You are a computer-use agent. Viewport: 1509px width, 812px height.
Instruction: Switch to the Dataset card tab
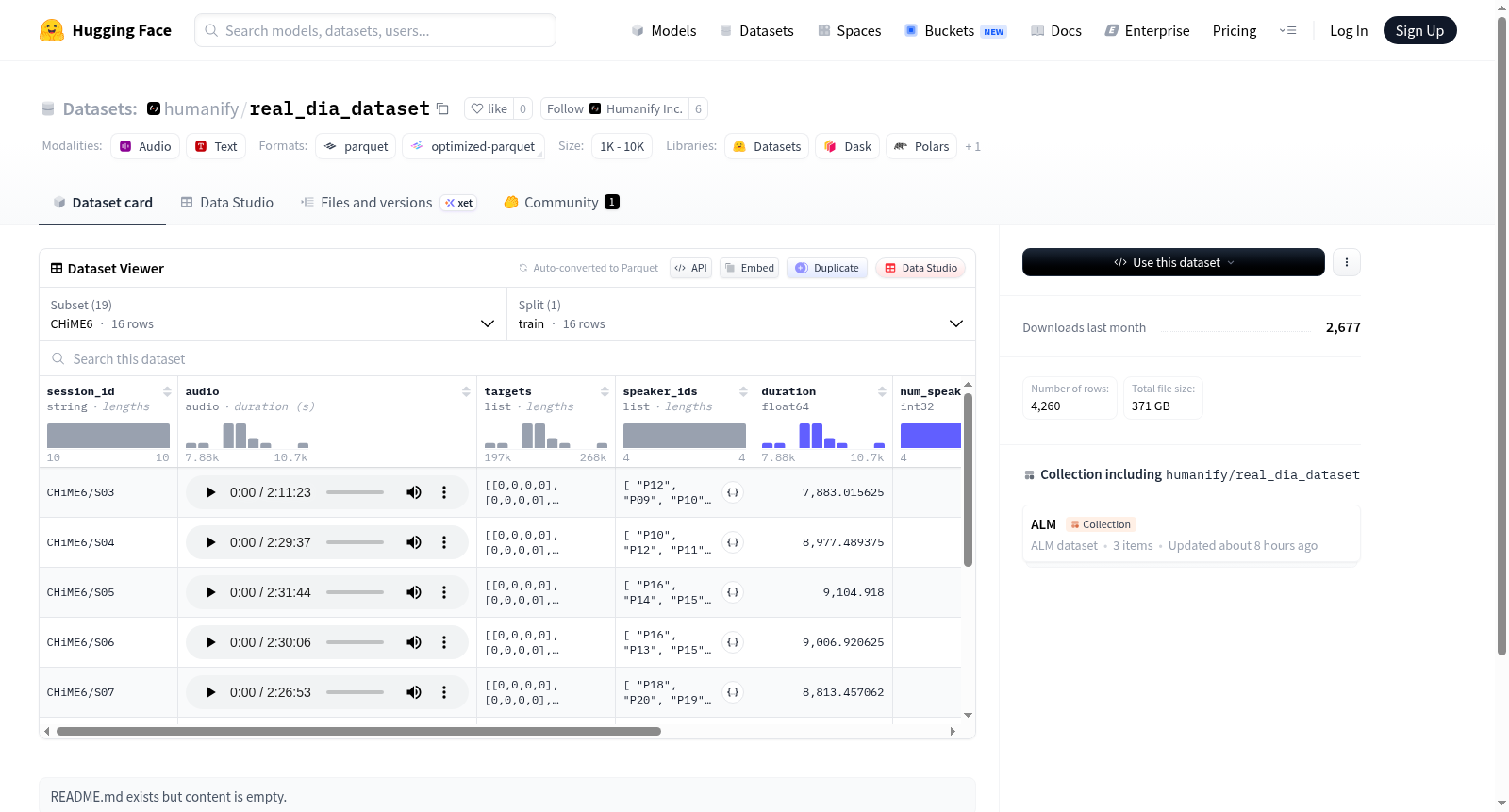103,203
